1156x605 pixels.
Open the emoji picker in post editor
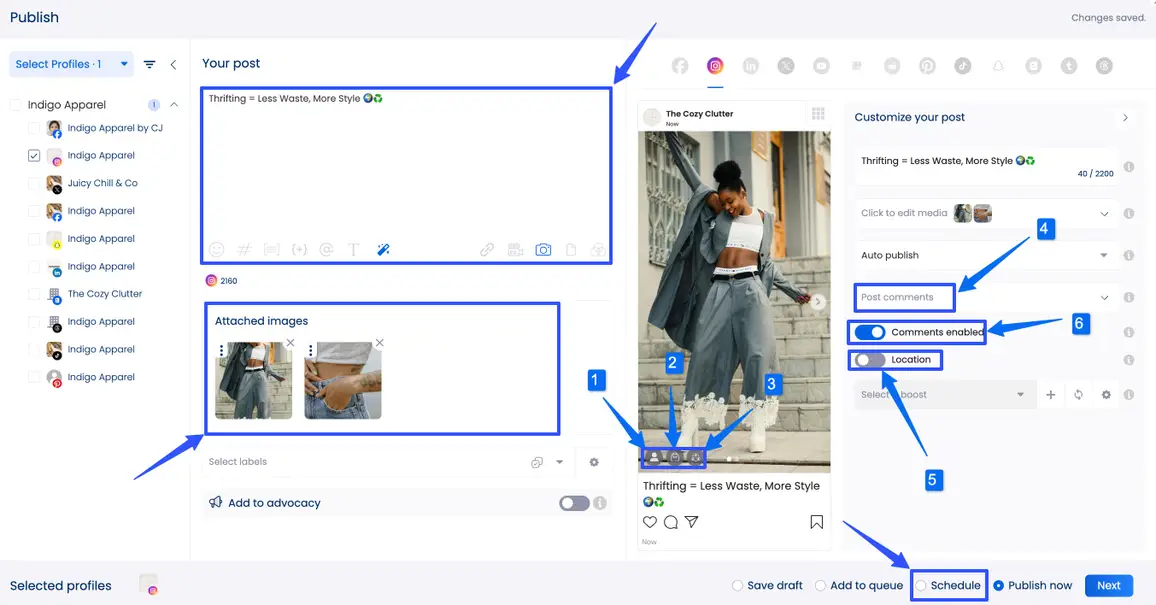pos(216,250)
